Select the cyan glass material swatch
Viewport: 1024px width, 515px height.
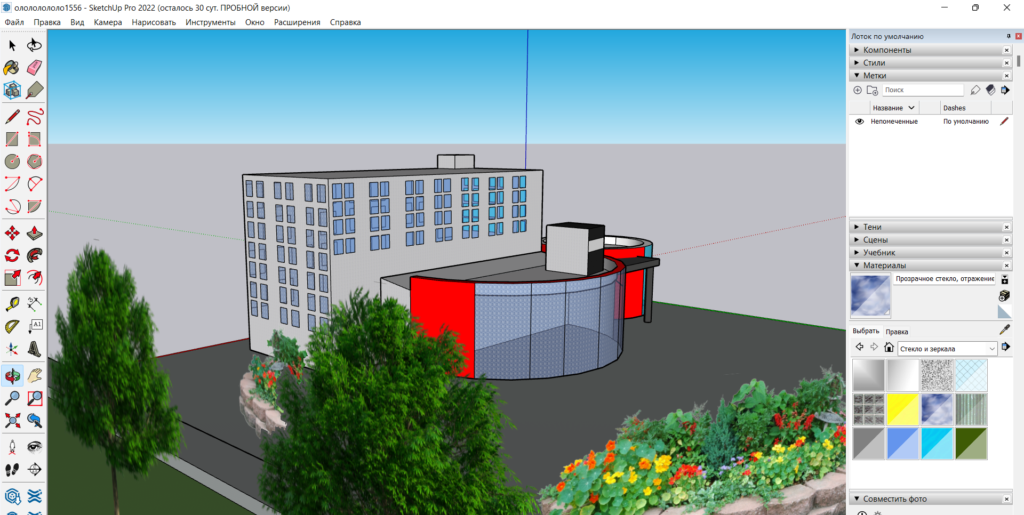[x=937, y=443]
